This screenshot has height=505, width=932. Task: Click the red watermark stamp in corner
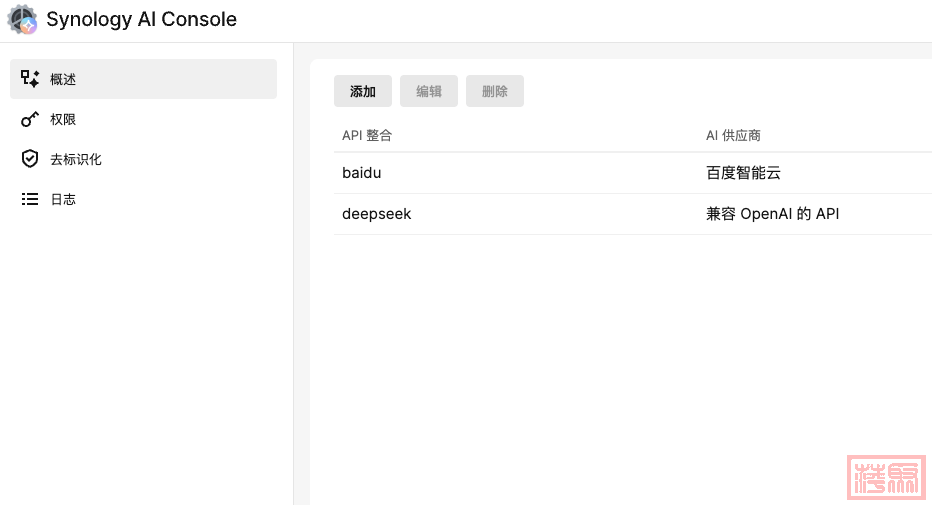click(885, 478)
